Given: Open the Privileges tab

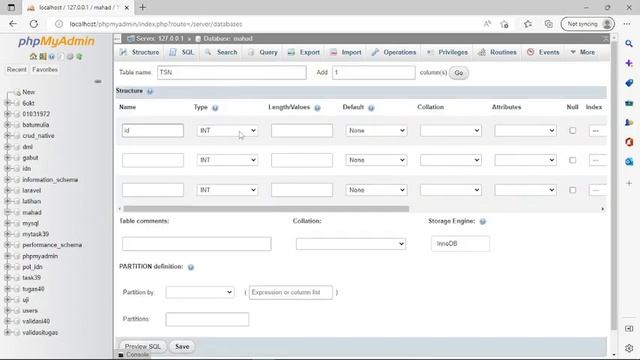Looking at the screenshot, I should (x=448, y=52).
